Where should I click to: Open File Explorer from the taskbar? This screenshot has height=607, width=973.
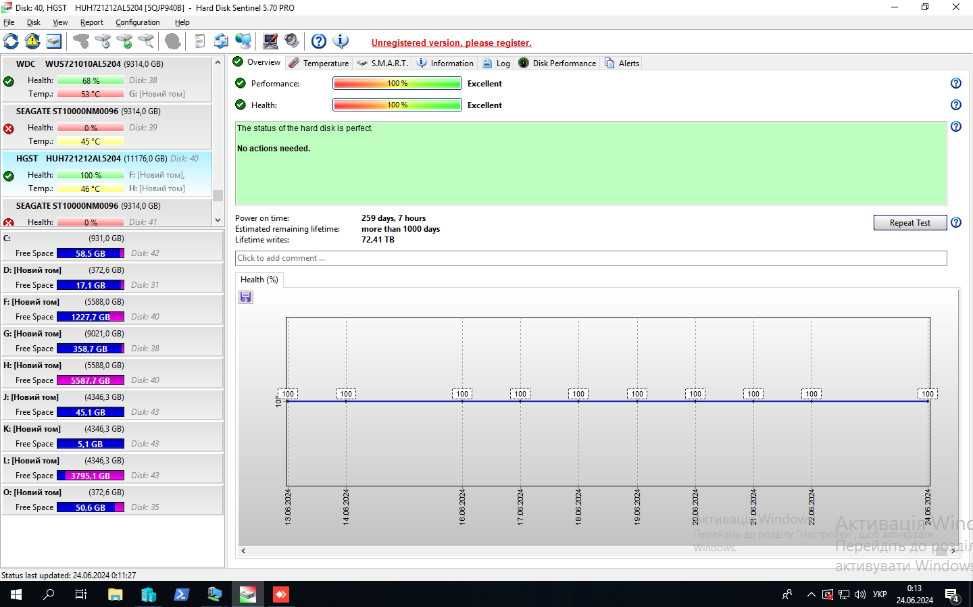(115, 595)
